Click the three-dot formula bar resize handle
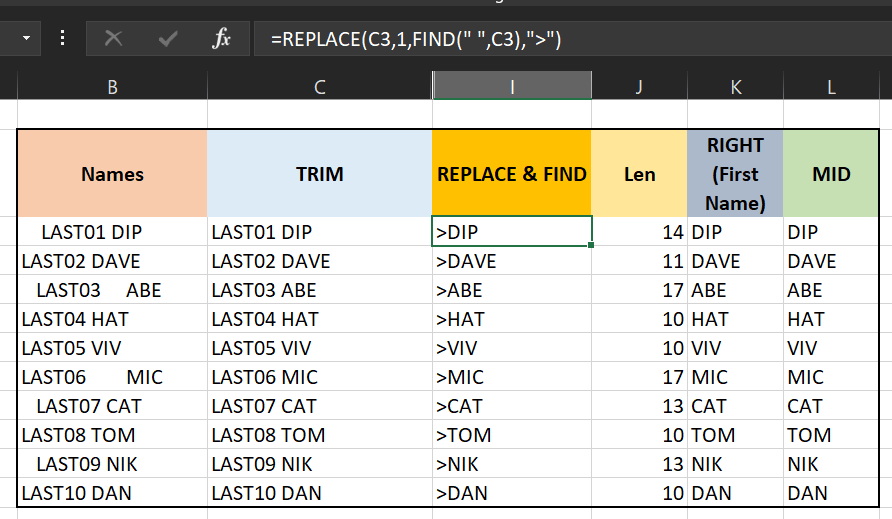Image resolution: width=892 pixels, height=519 pixels. [x=63, y=39]
